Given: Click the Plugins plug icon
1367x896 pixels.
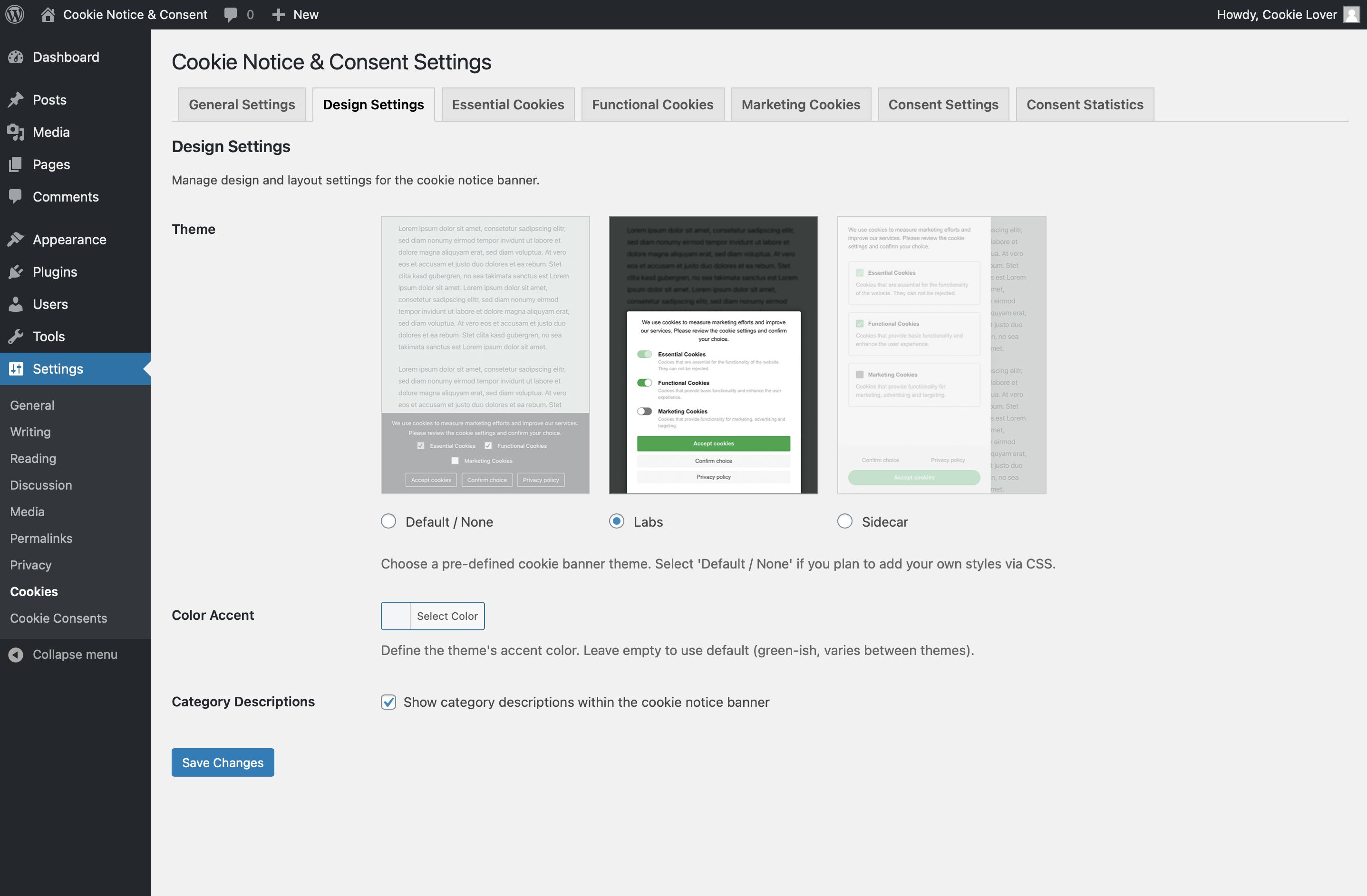Looking at the screenshot, I should click(16, 272).
